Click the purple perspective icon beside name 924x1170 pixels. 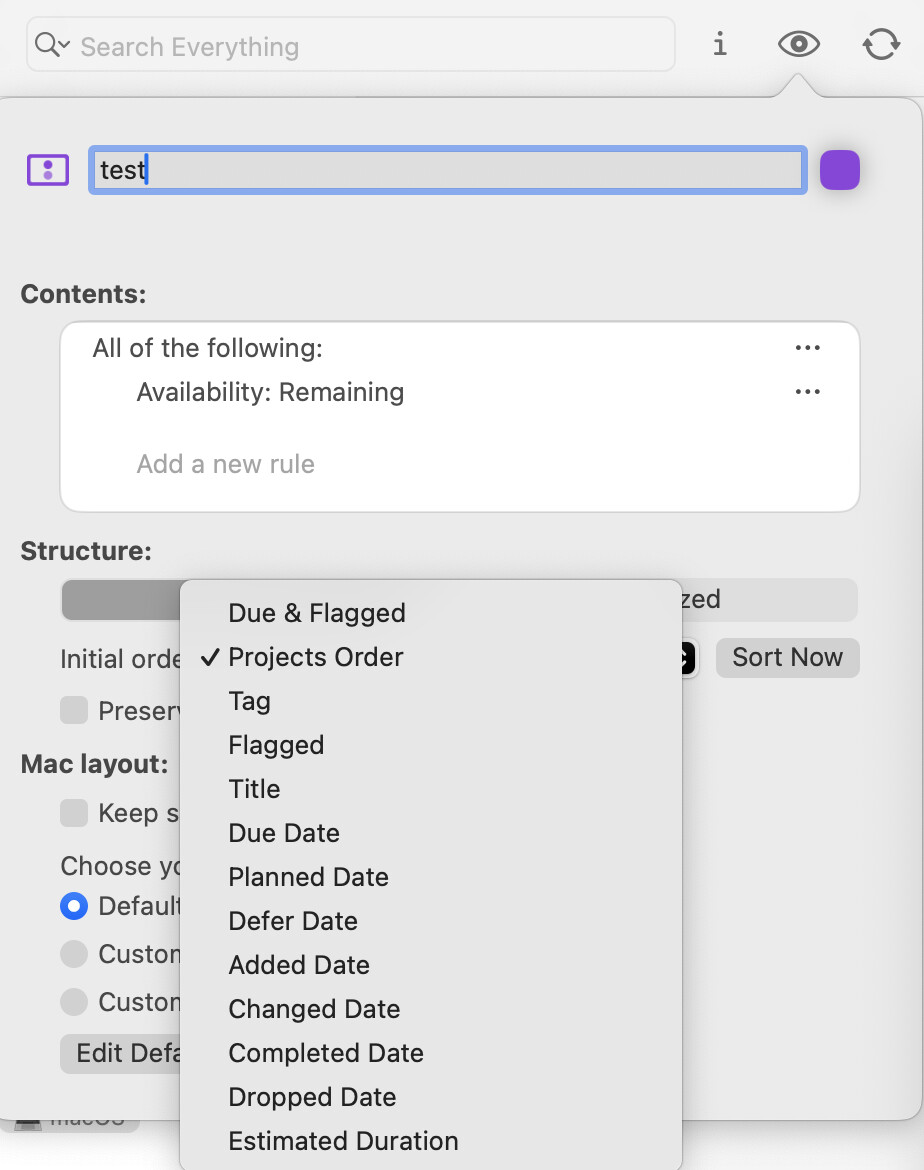coord(47,170)
